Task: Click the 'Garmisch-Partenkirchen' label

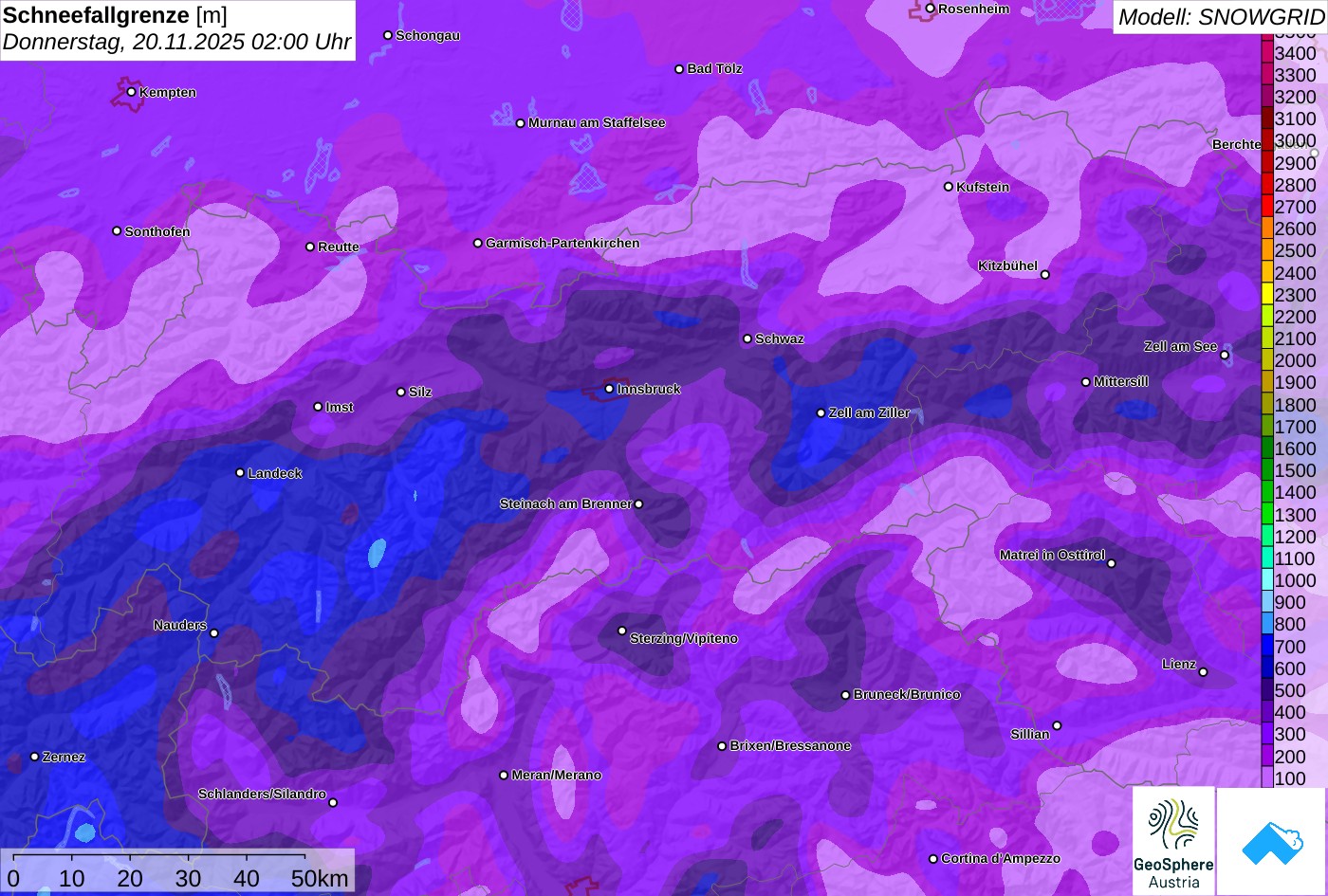Action: coord(563,243)
